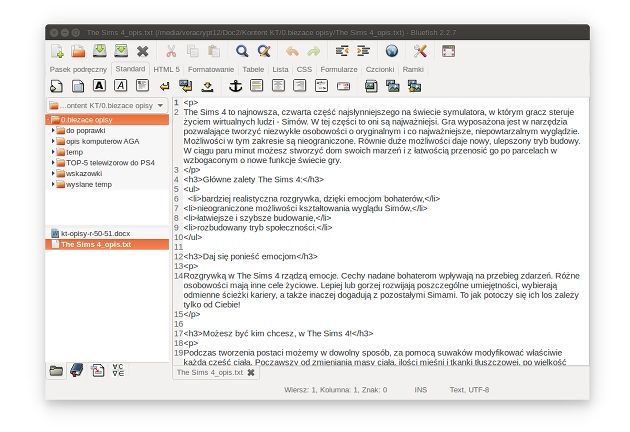The image size is (630, 432).
Task: Insert body tag icon
Action: pos(78,86)
